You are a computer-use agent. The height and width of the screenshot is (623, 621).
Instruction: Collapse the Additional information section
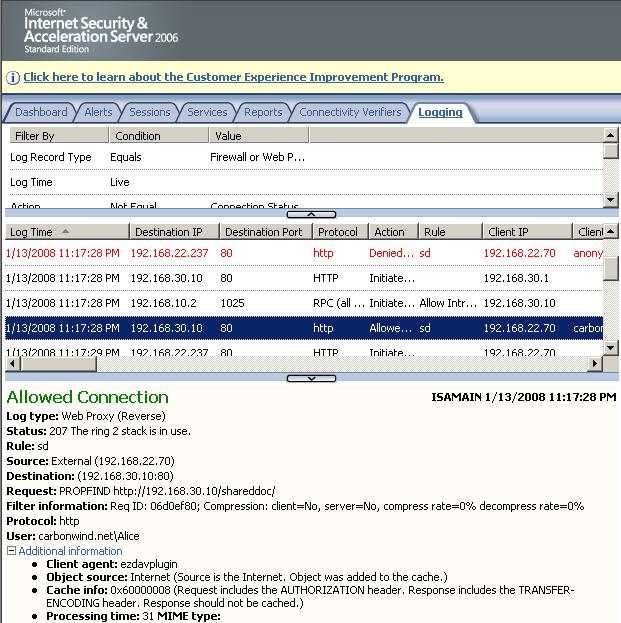[x=11, y=551]
